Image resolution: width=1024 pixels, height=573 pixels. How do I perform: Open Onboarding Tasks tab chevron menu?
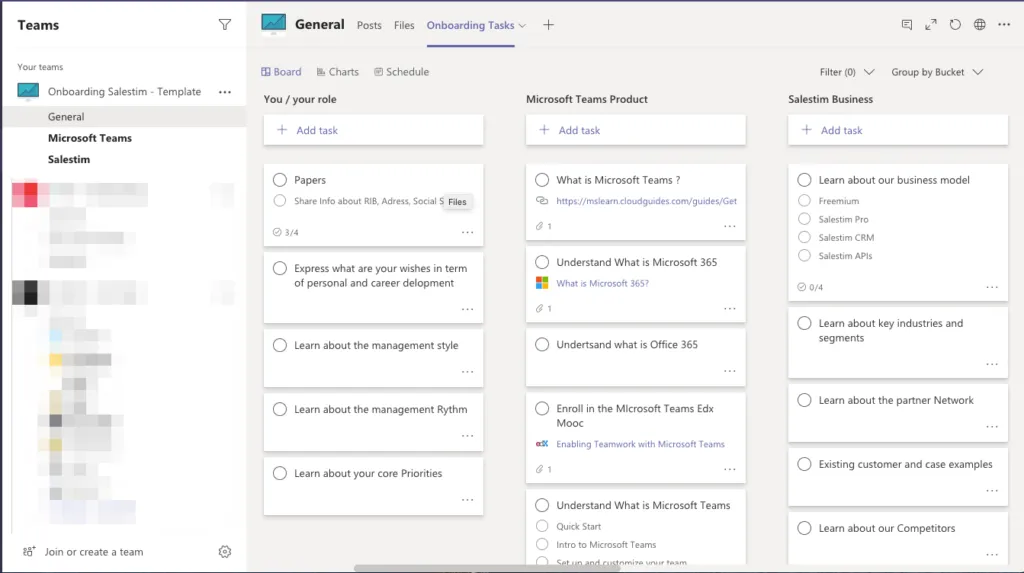coord(522,25)
